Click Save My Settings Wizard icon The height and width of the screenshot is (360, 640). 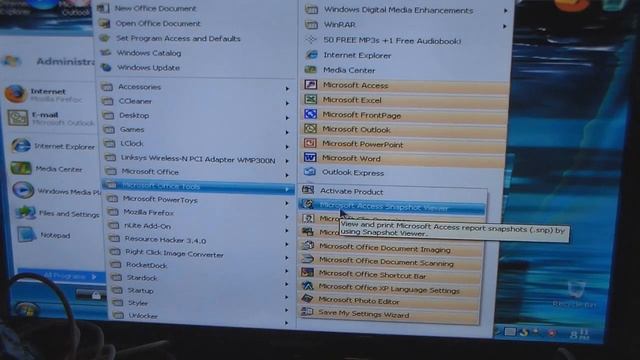pyautogui.click(x=307, y=312)
